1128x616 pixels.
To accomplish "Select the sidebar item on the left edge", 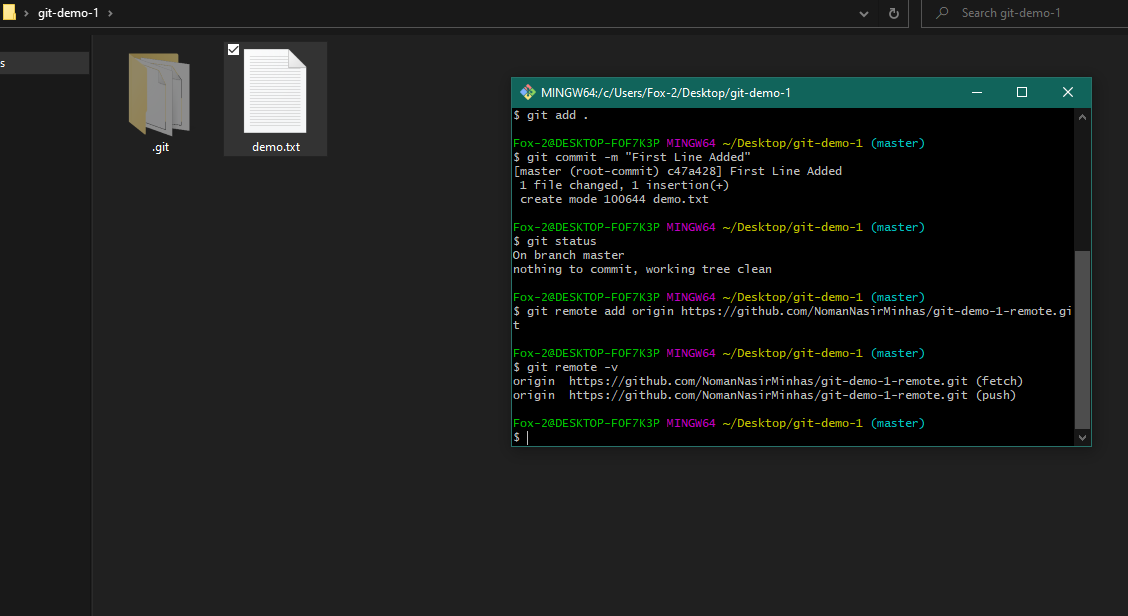I will [x=44, y=62].
